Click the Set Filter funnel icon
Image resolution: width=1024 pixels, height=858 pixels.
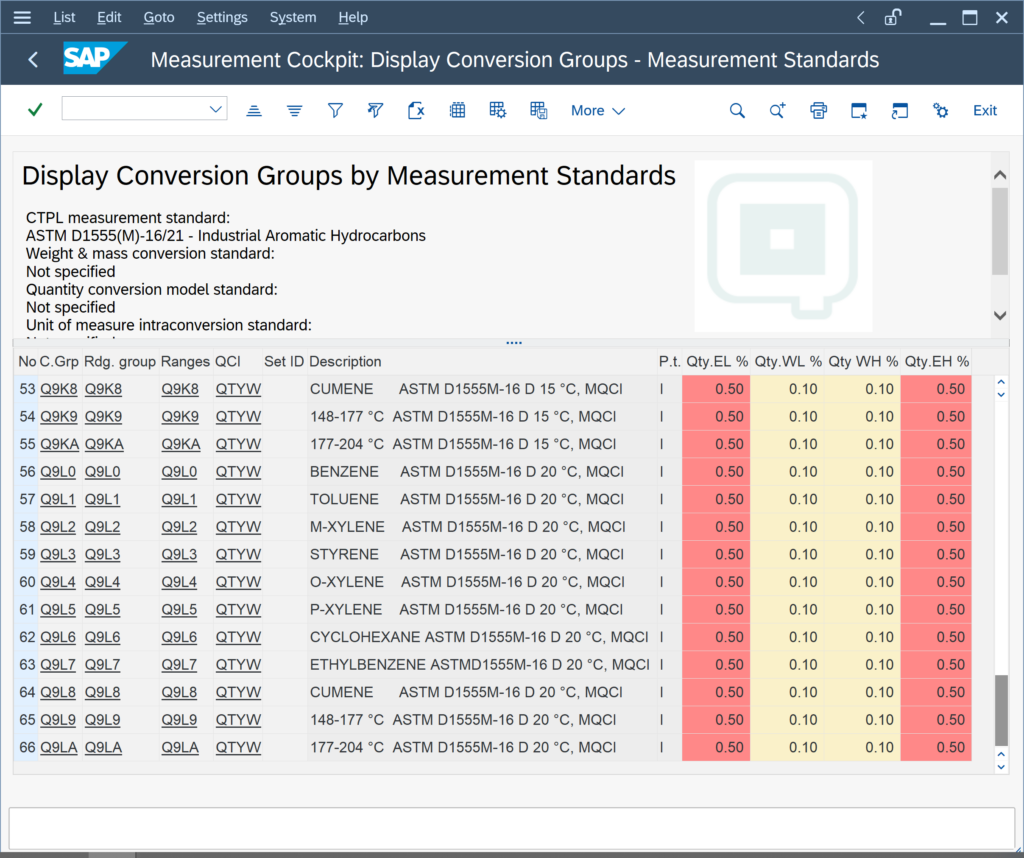[335, 111]
